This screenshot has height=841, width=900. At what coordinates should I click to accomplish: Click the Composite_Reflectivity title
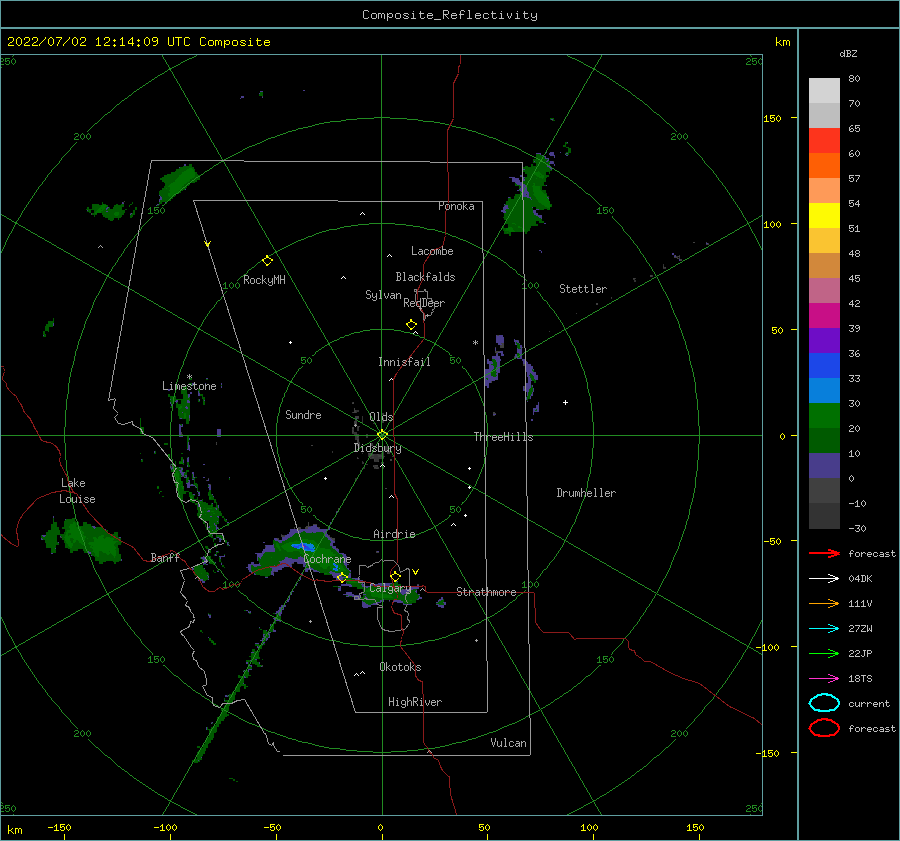coord(450,15)
